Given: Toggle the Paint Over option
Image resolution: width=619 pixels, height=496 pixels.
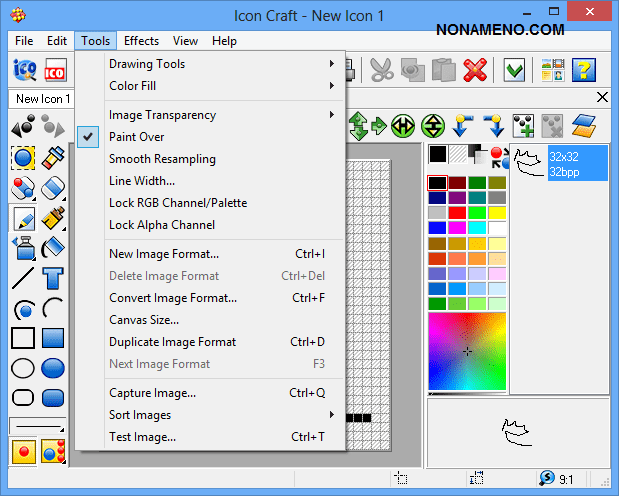Looking at the screenshot, I should tap(137, 137).
